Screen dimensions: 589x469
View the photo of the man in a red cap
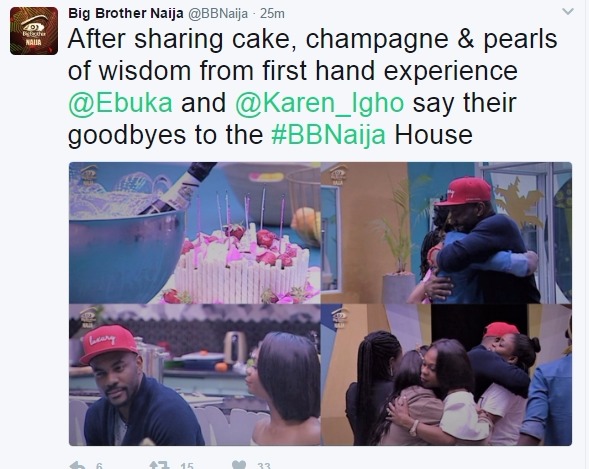coord(195,375)
